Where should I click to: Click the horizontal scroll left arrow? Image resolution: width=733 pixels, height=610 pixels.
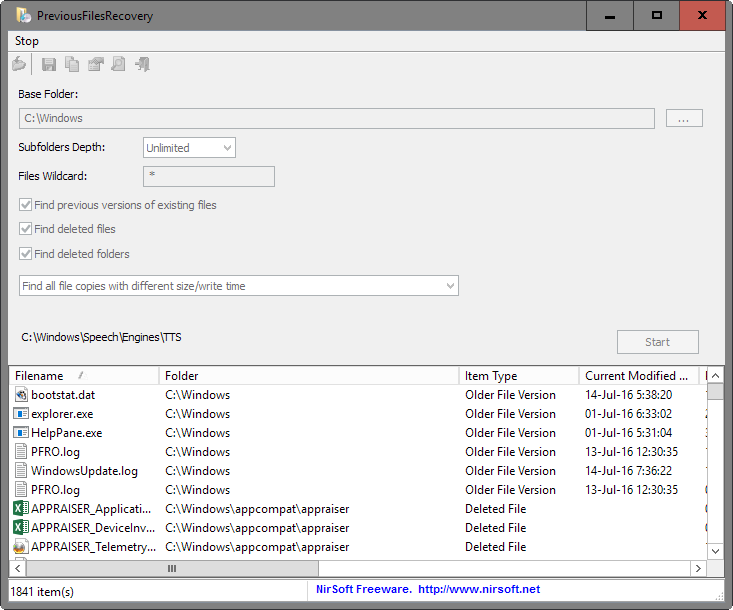pyautogui.click(x=18, y=568)
